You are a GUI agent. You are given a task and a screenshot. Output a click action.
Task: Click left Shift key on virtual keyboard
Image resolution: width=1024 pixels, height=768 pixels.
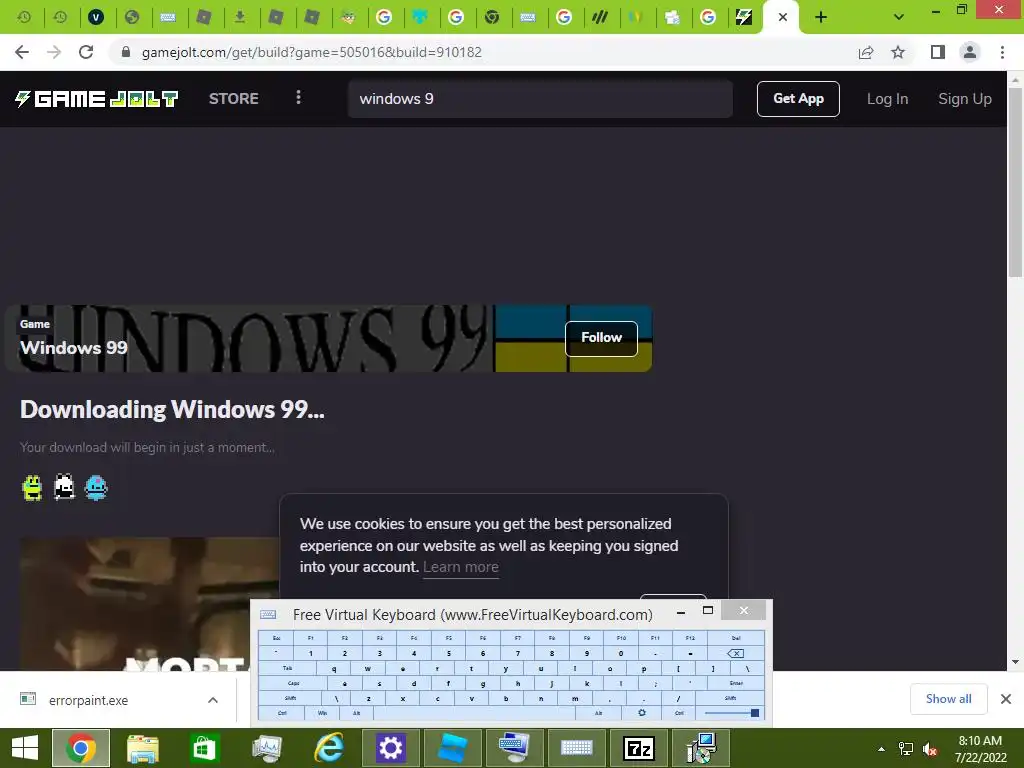[x=291, y=698]
